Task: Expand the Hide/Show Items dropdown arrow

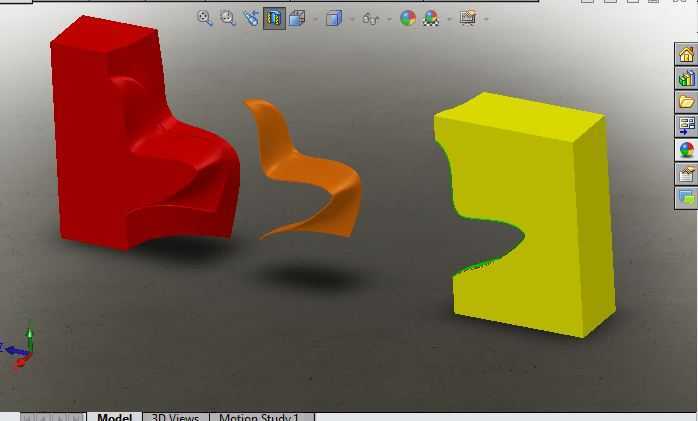Action: click(x=389, y=19)
